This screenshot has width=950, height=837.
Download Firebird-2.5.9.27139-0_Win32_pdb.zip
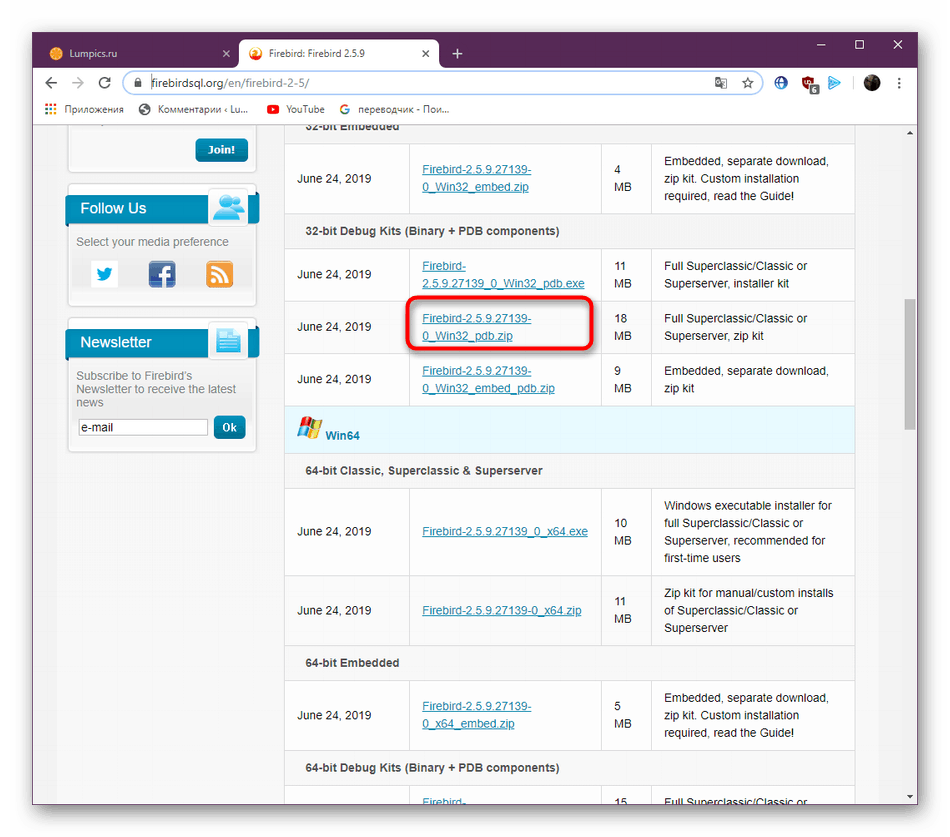(x=476, y=327)
